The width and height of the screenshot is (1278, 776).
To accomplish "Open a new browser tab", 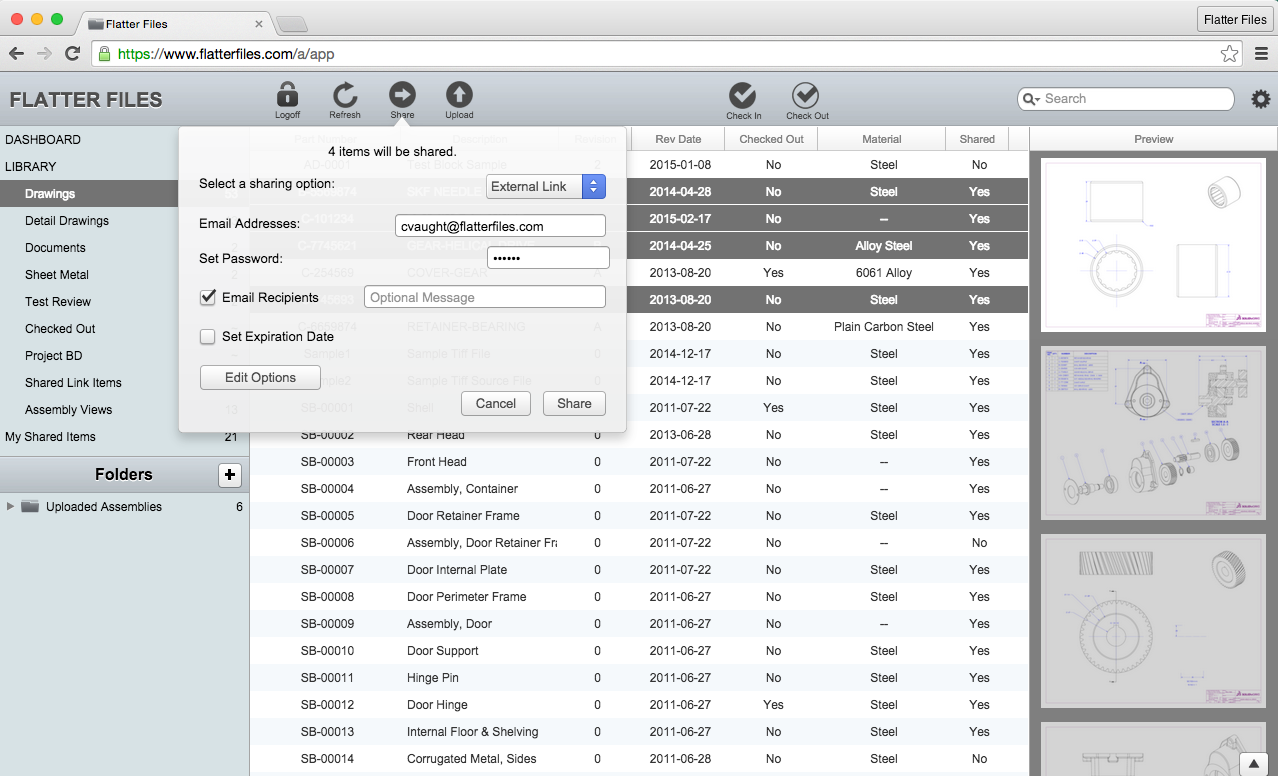I will 291,23.
